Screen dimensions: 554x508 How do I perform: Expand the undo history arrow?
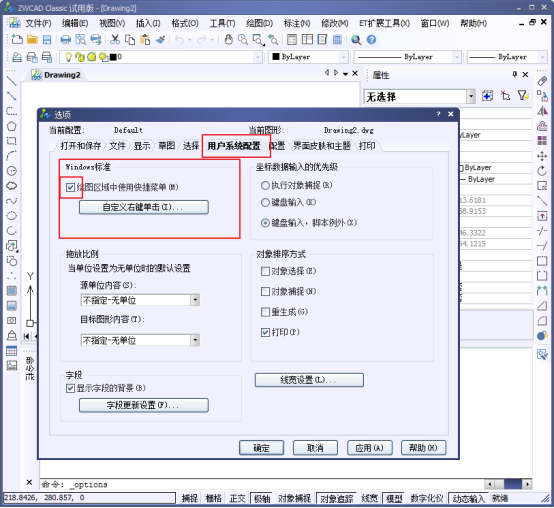click(190, 40)
